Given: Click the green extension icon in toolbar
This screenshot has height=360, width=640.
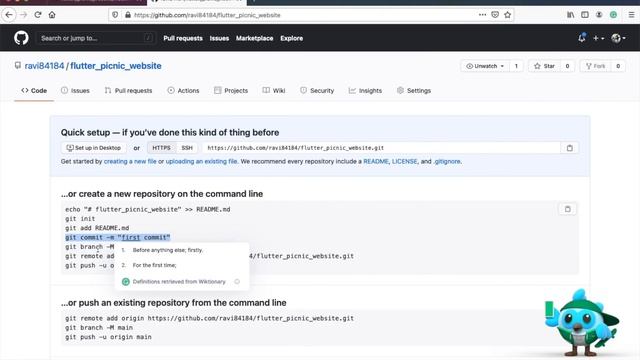Looking at the screenshot, I should click(x=613, y=15).
